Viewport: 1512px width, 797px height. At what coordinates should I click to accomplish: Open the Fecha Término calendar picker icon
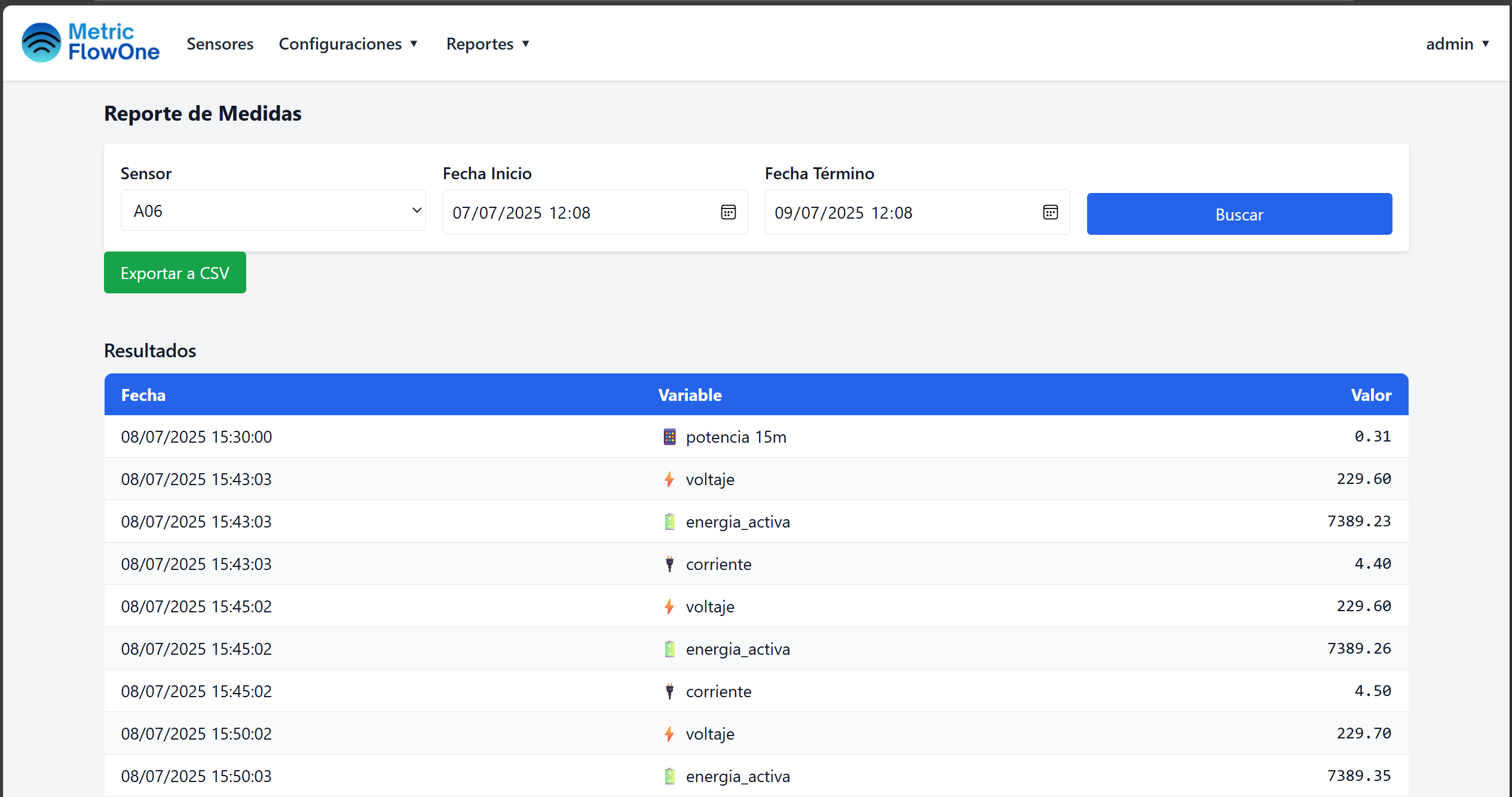click(1050, 212)
